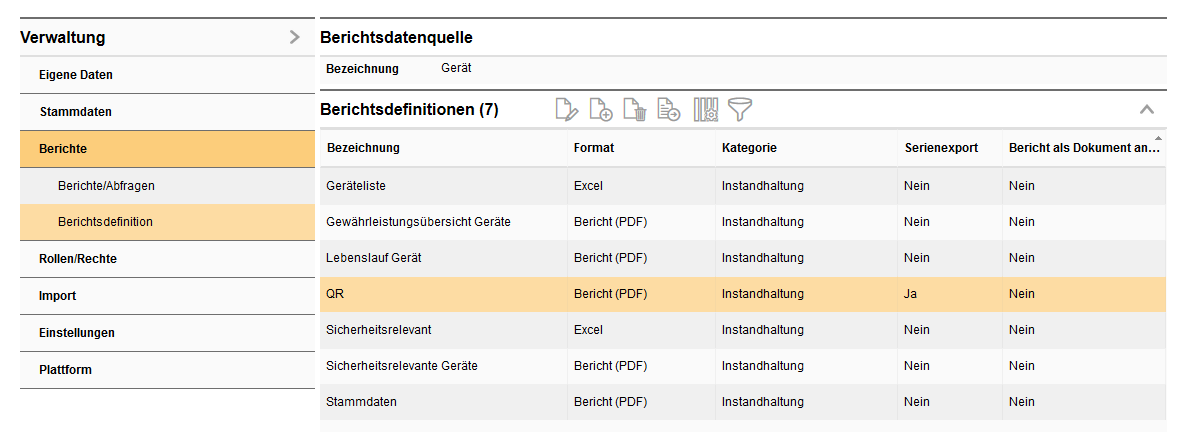Sort the table by the Format column header
This screenshot has width=1185, height=432.
click(x=594, y=148)
